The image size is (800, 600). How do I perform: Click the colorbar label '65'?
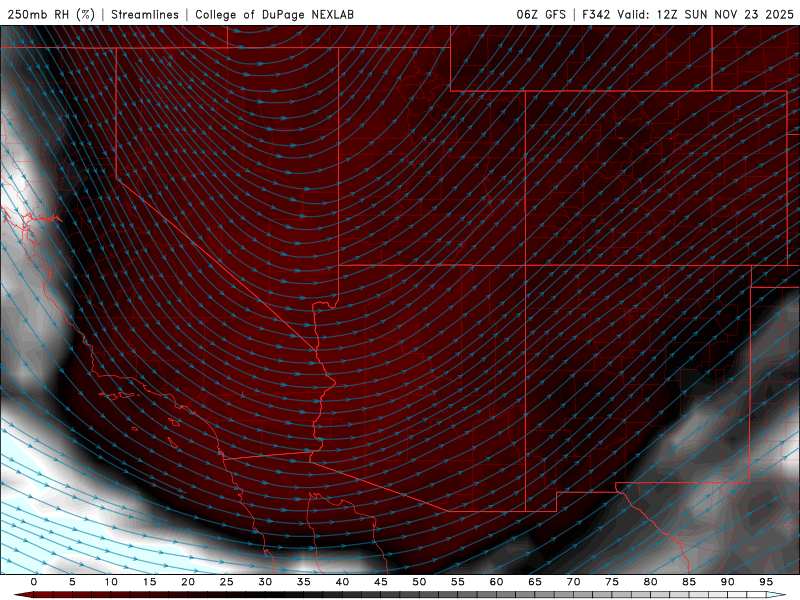click(535, 582)
